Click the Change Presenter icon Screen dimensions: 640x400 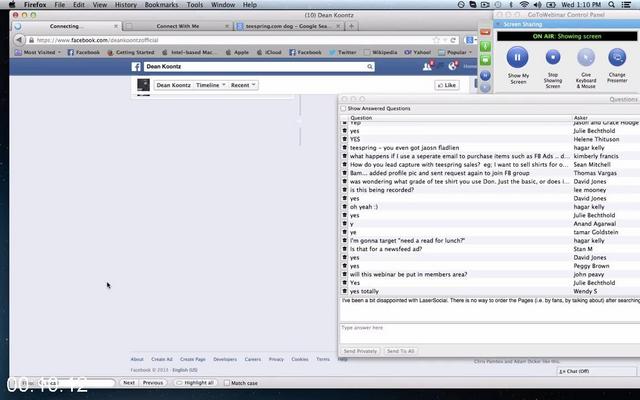coord(617,57)
